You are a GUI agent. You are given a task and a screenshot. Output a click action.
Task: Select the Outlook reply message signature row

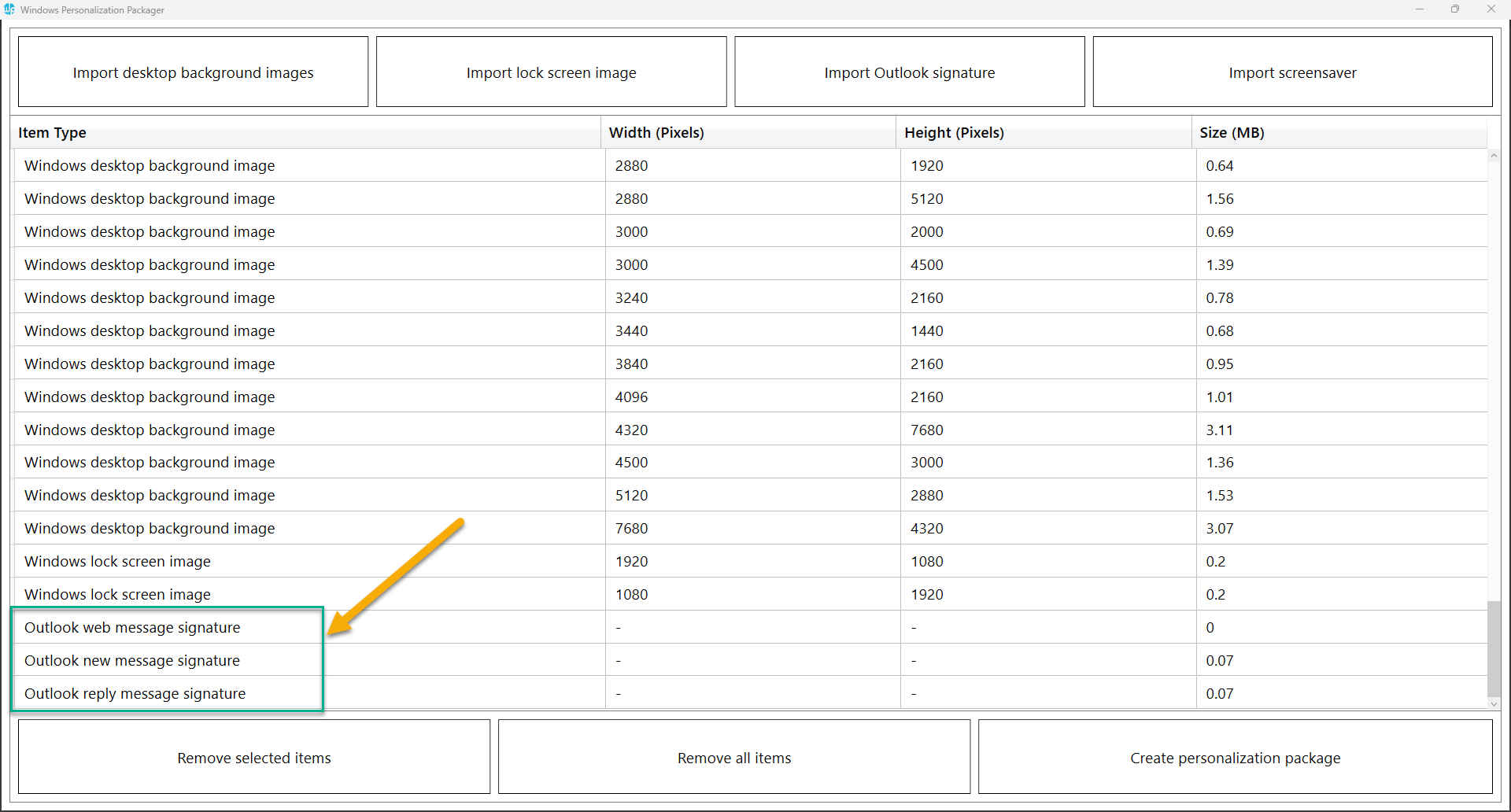[135, 694]
